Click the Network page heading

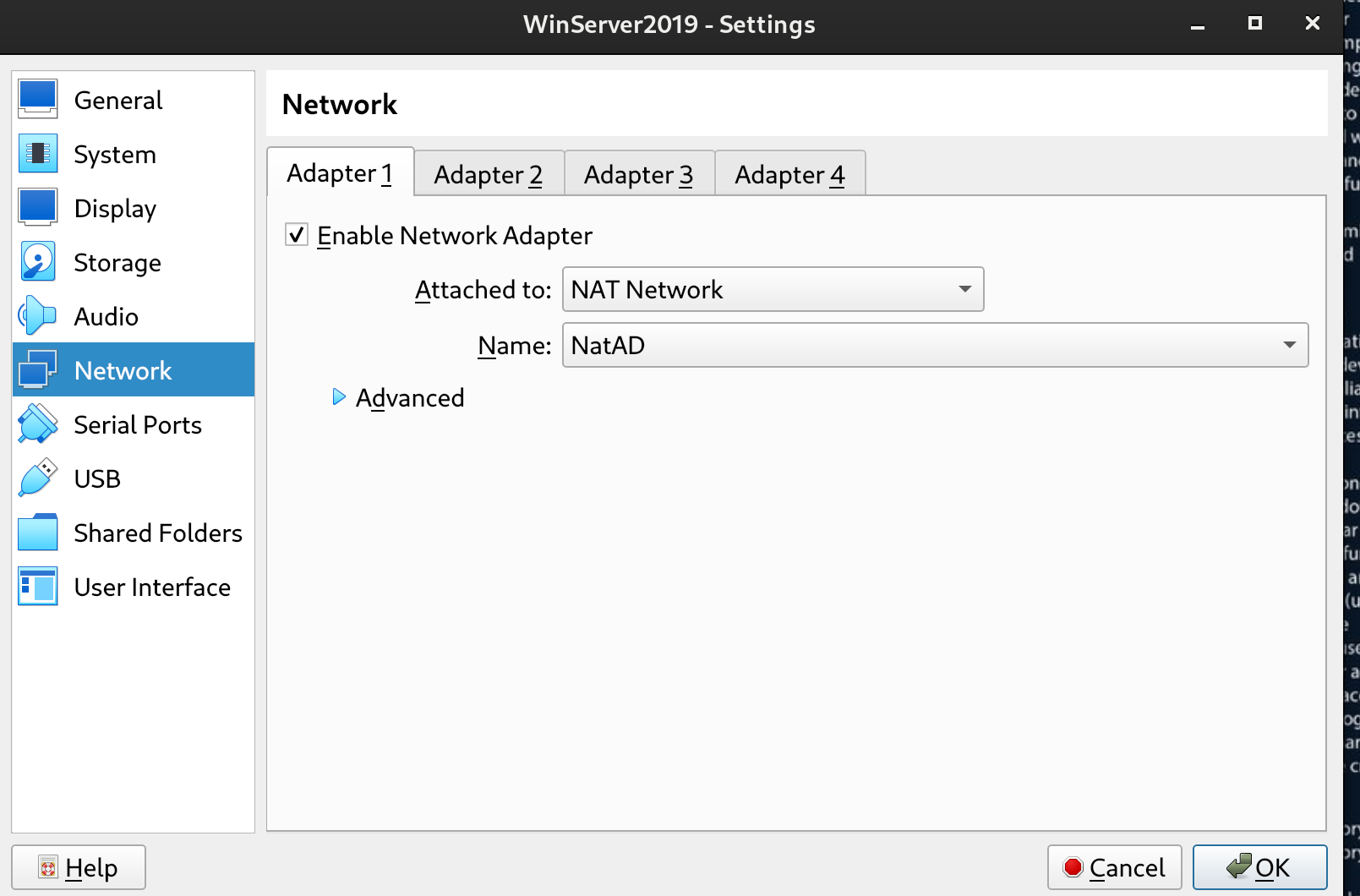pos(340,105)
